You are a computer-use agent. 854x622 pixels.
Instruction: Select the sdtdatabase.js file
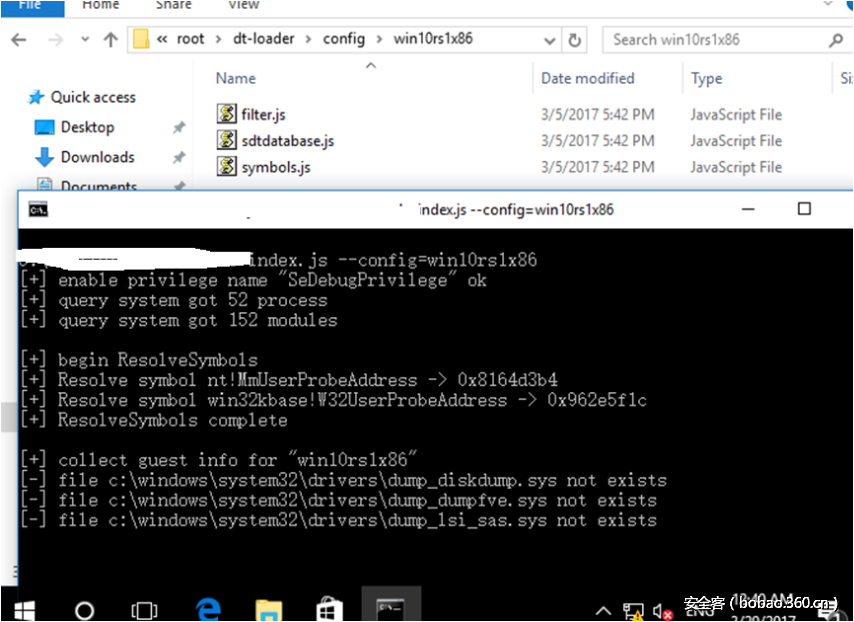tap(288, 141)
